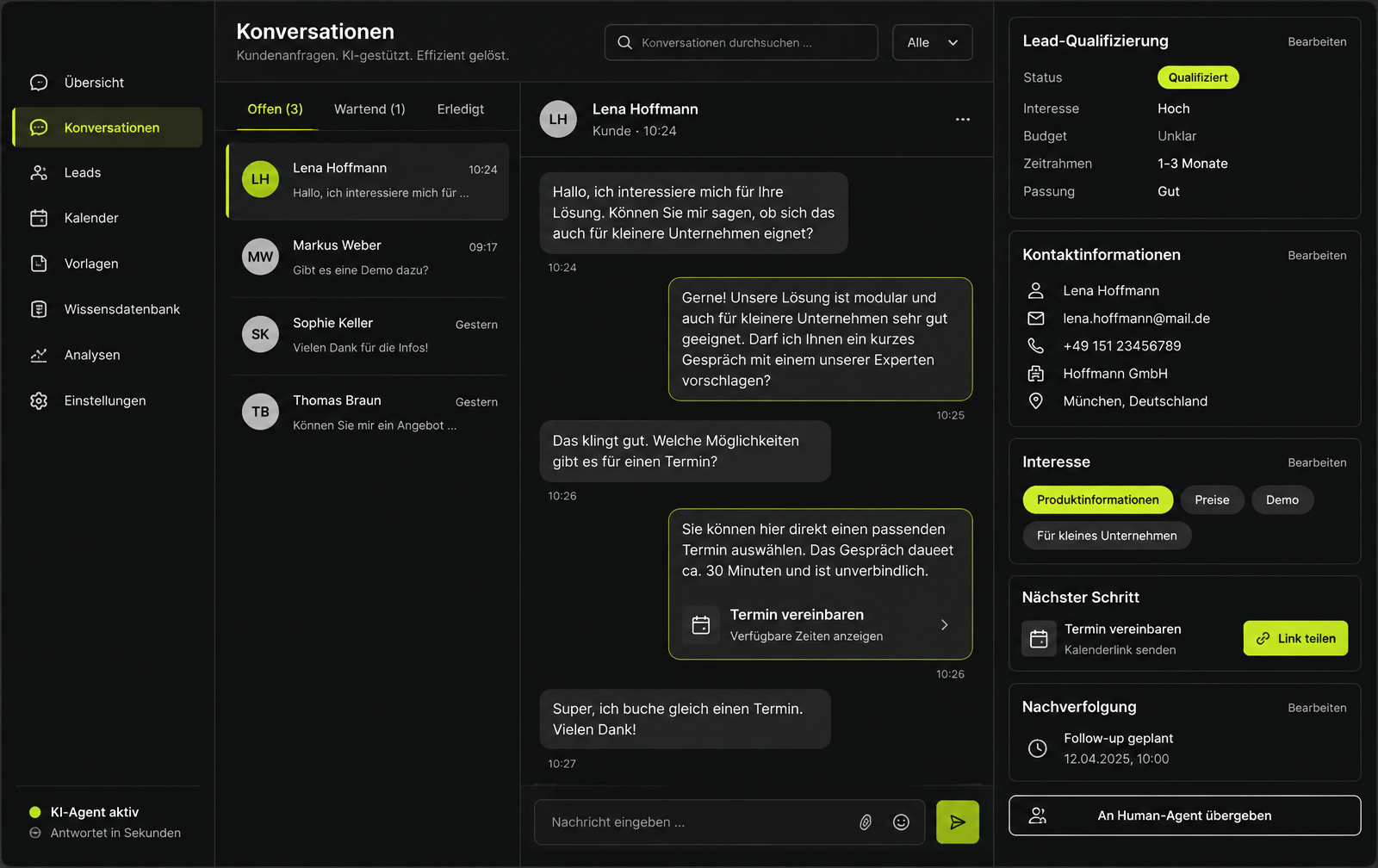Click the search magnifier icon
This screenshot has width=1378, height=868.
(625, 42)
